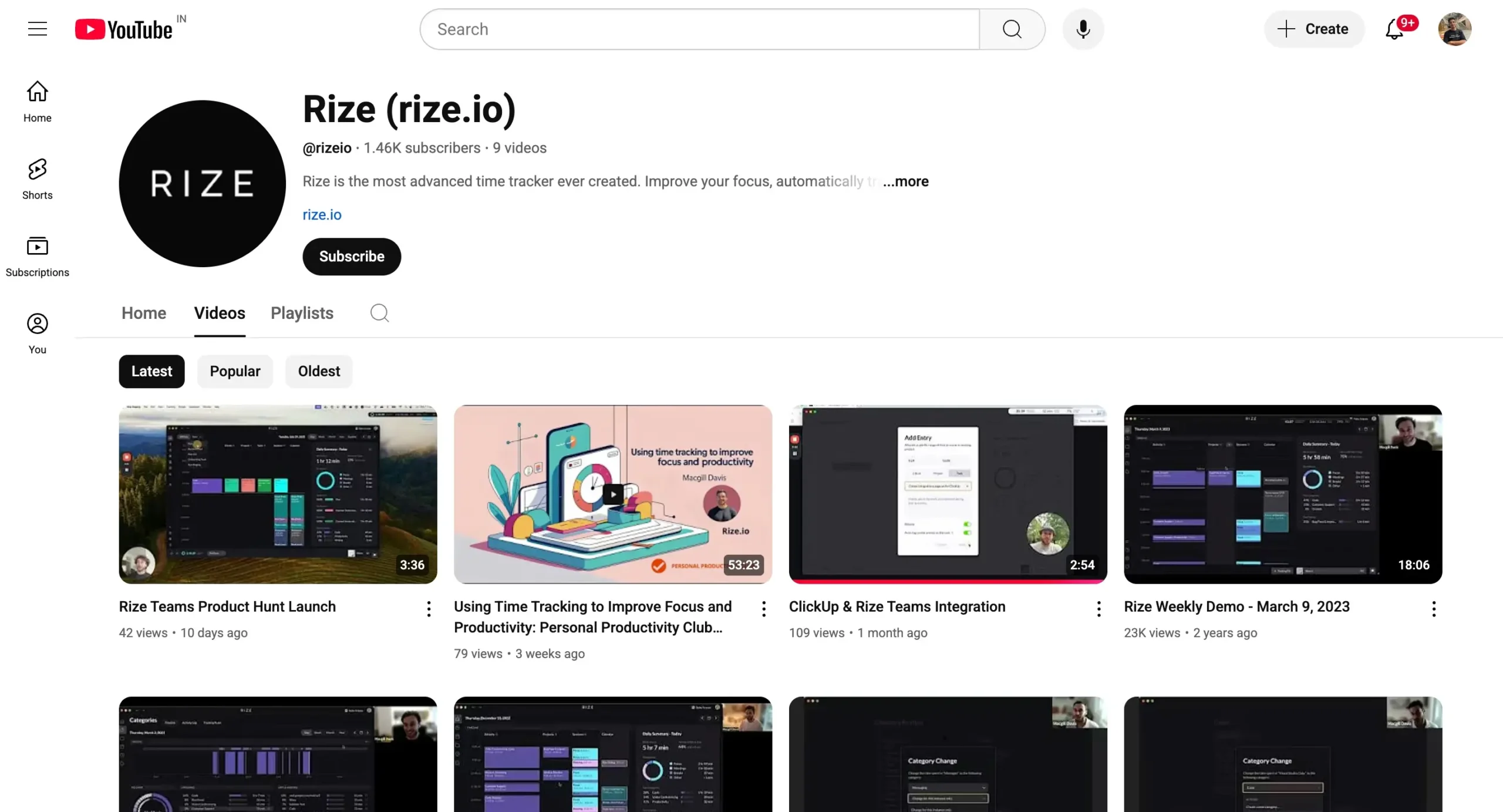Viewport: 1503px width, 812px height.
Task: Open the 53:23 time tracking video thumbnail
Action: [613, 494]
